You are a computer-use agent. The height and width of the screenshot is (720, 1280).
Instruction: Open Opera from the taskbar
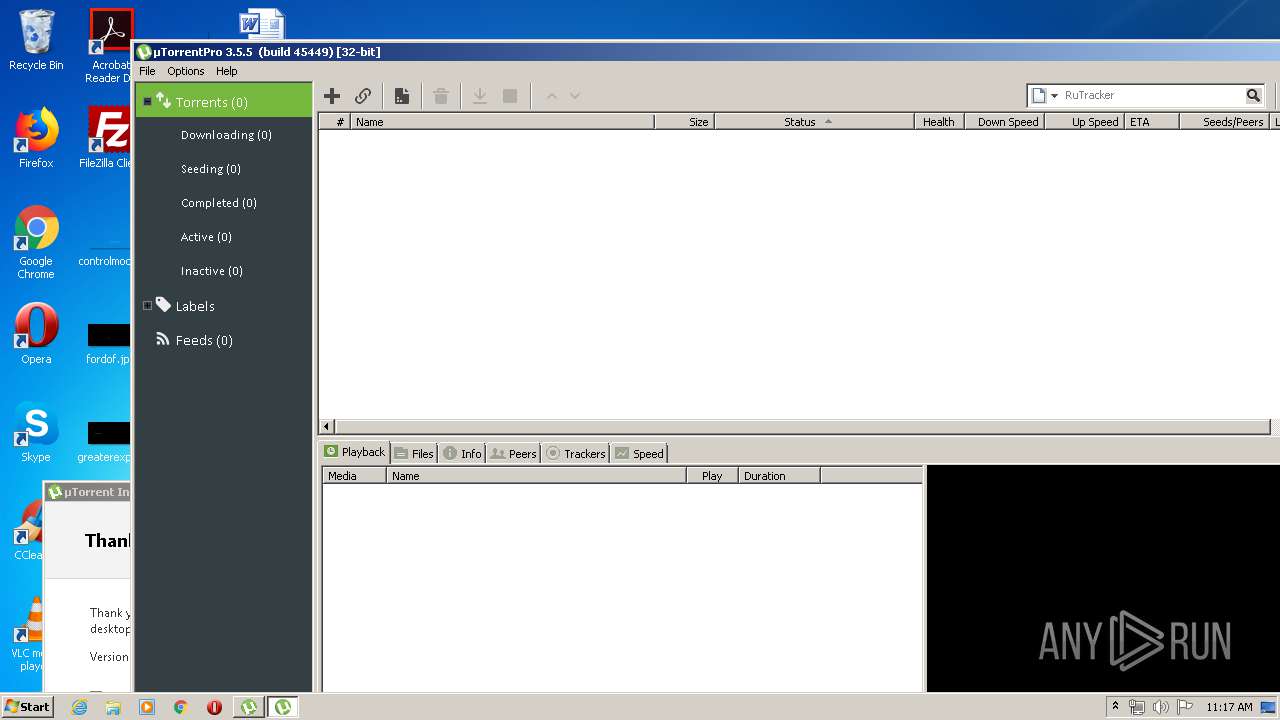(214, 707)
